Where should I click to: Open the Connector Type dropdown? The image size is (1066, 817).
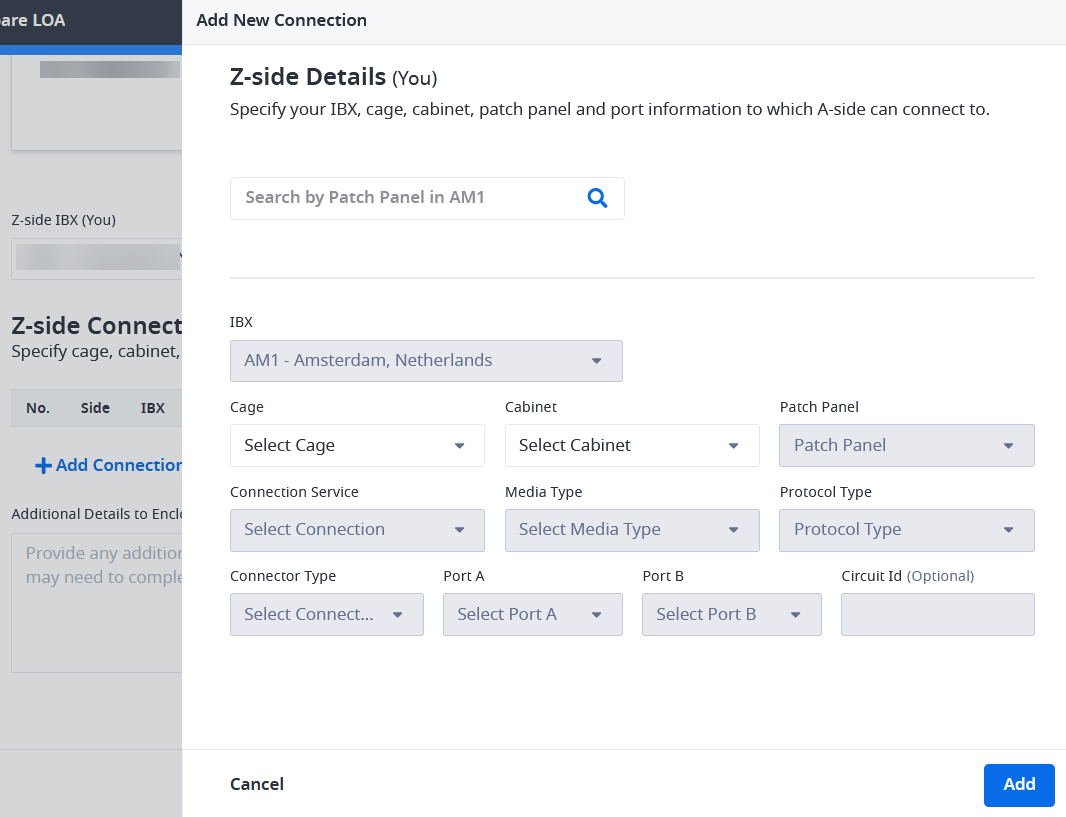coord(326,614)
